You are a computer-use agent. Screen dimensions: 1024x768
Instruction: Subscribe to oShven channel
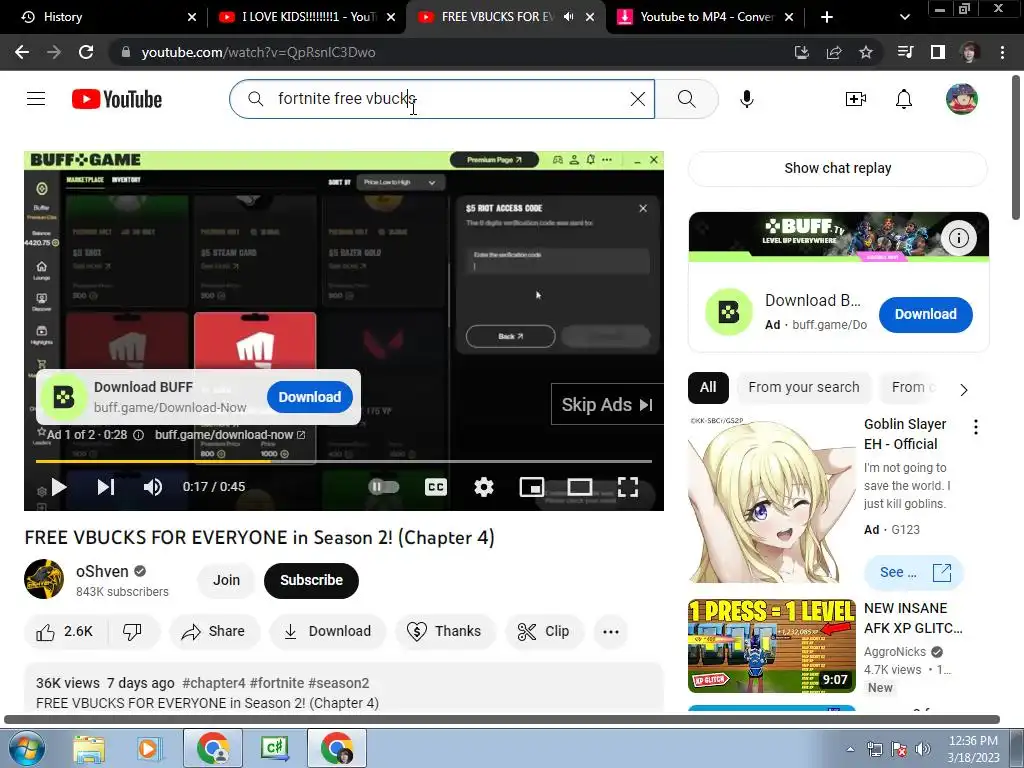tap(312, 580)
